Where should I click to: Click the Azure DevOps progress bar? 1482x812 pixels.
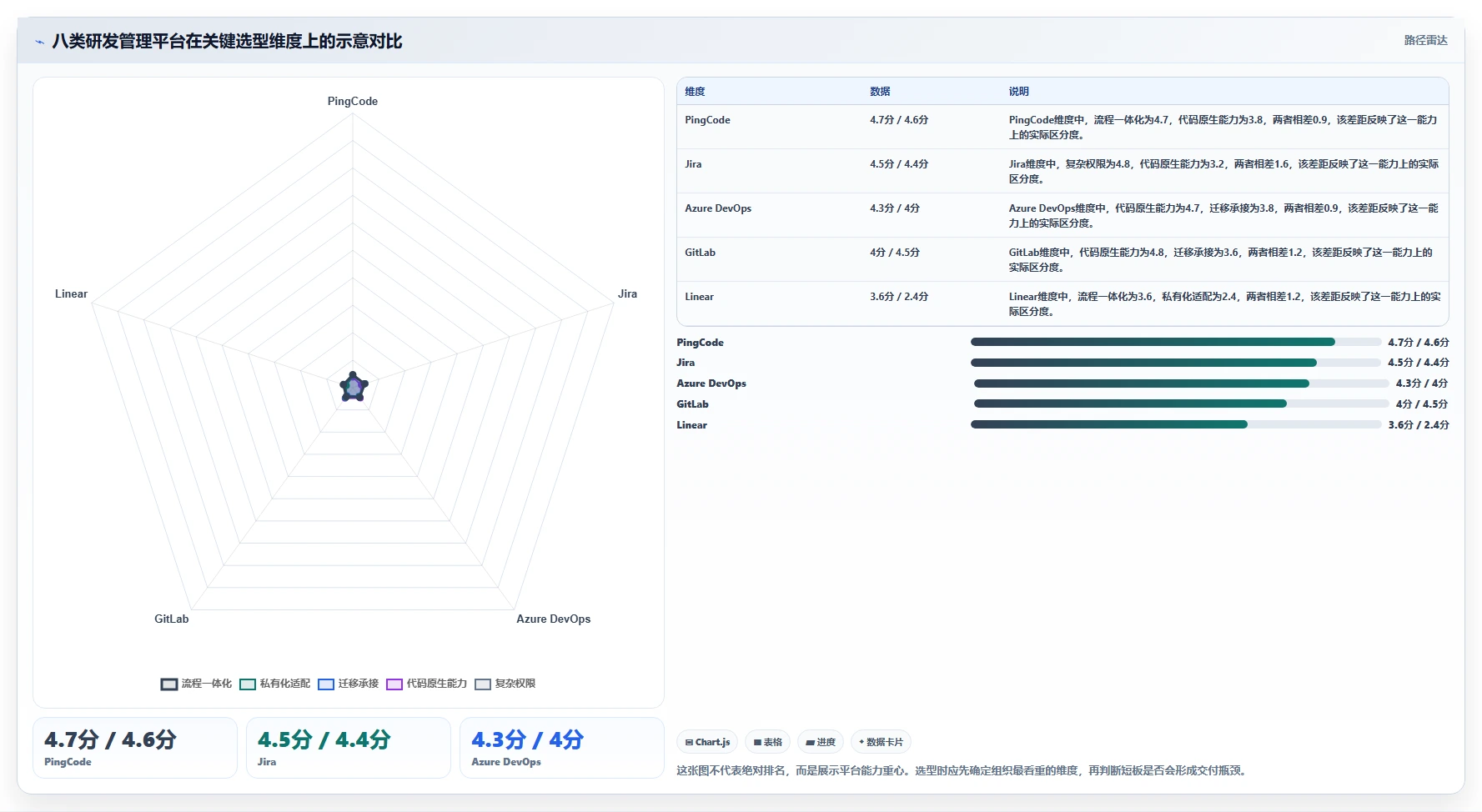(1181, 383)
